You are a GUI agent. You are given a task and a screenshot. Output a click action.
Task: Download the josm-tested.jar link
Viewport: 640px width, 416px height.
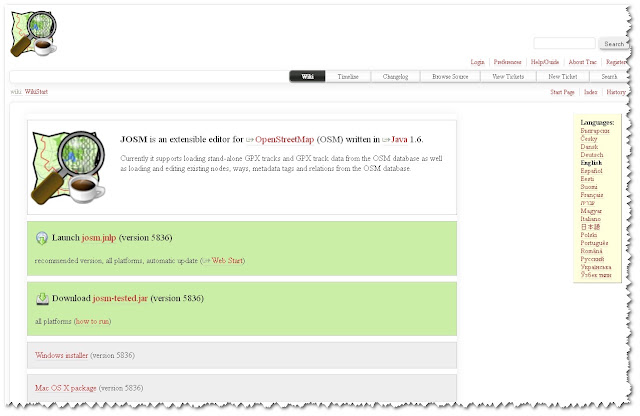pyautogui.click(x=120, y=298)
